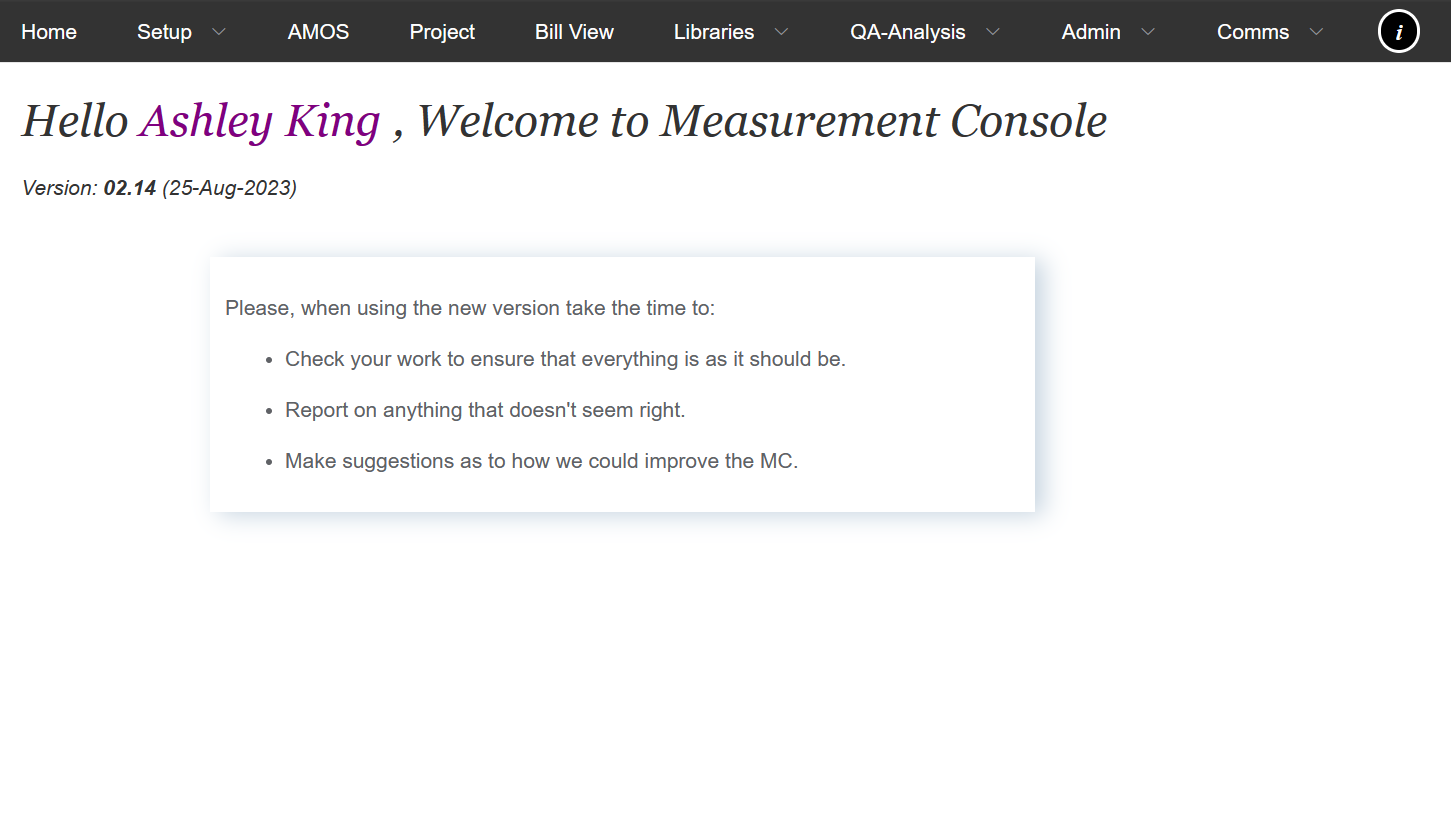
Task: Click the Setup menu label
Action: point(164,32)
